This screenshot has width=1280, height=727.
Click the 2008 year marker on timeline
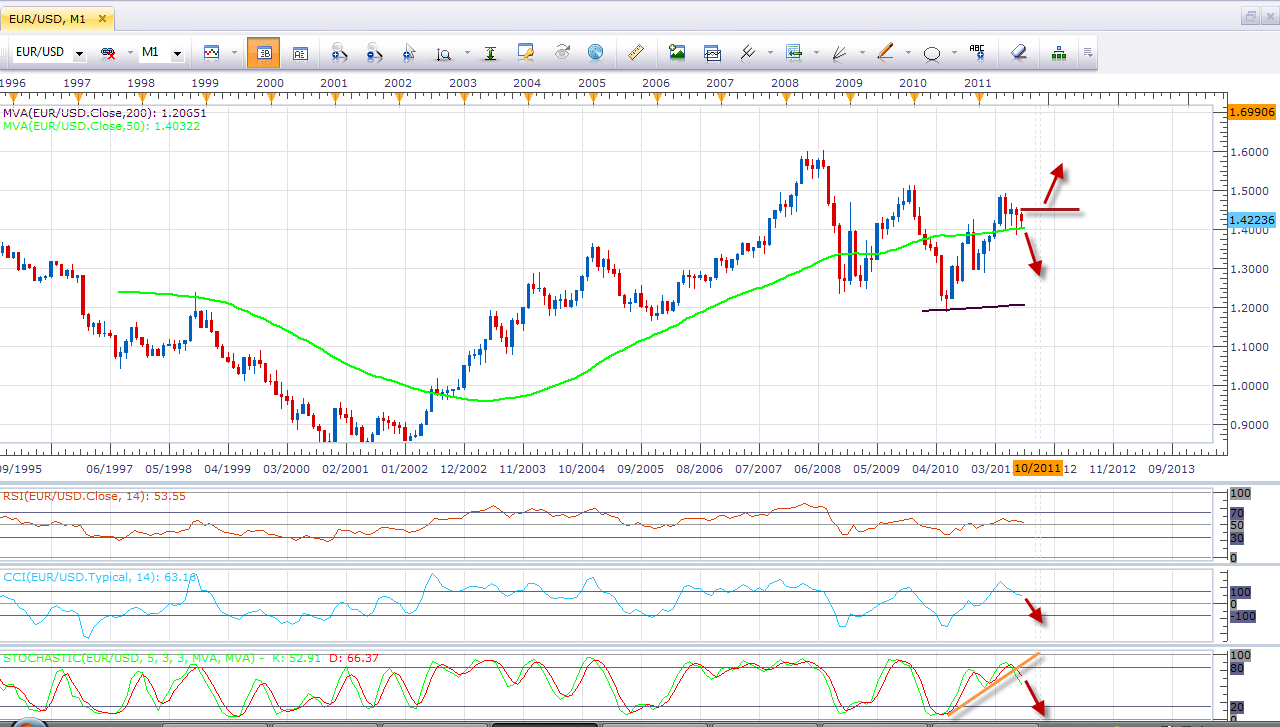pos(785,83)
